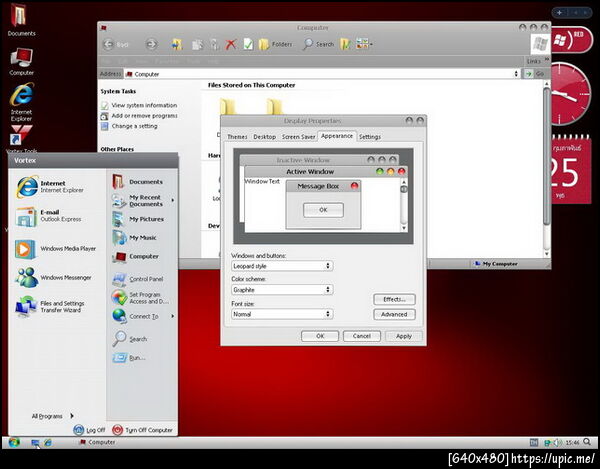Click OK in Display Properties dialog
Viewport: 600px width, 469px height.
320,336
